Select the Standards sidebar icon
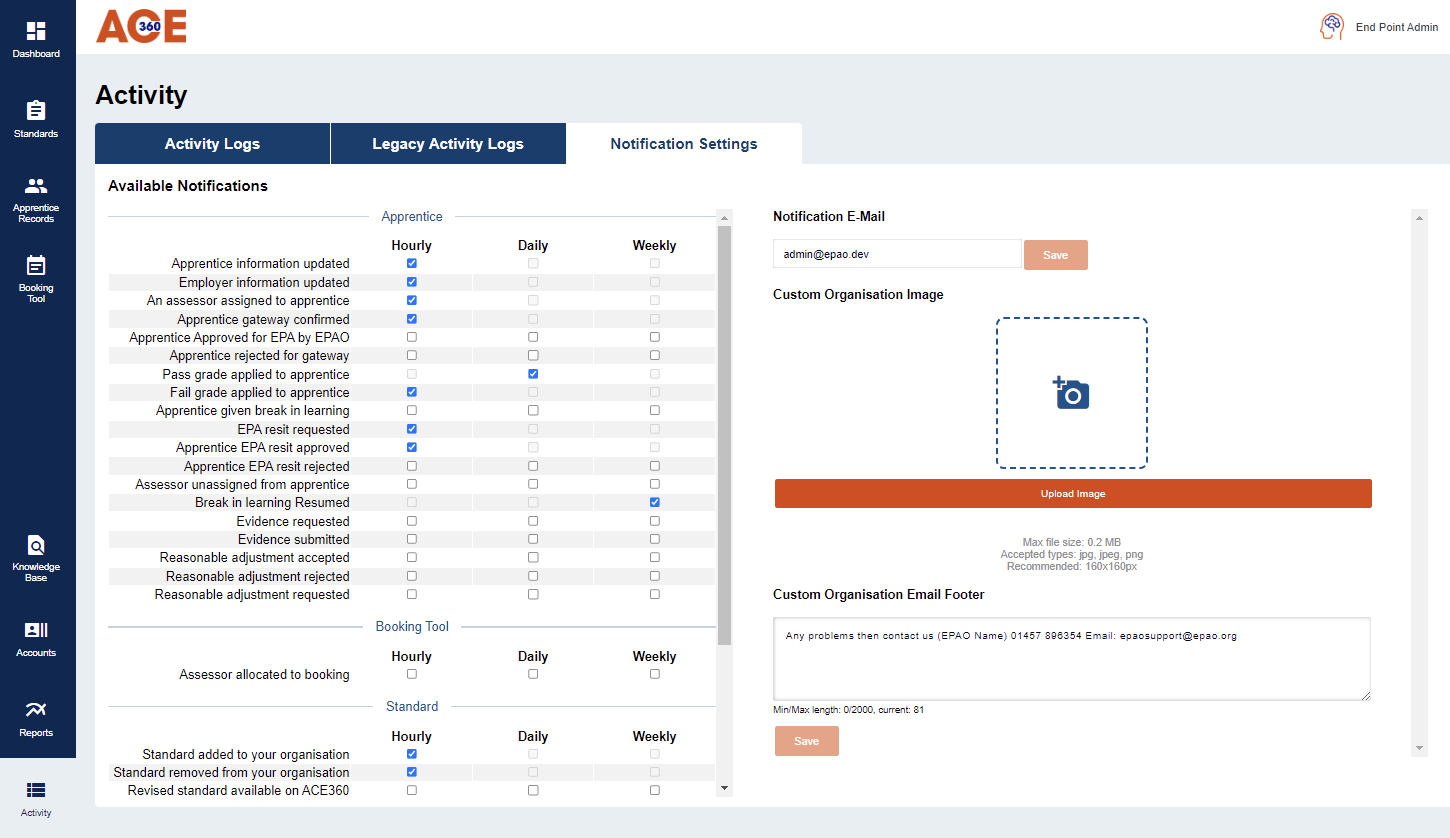Viewport: 1450px width, 838px height. click(37, 117)
